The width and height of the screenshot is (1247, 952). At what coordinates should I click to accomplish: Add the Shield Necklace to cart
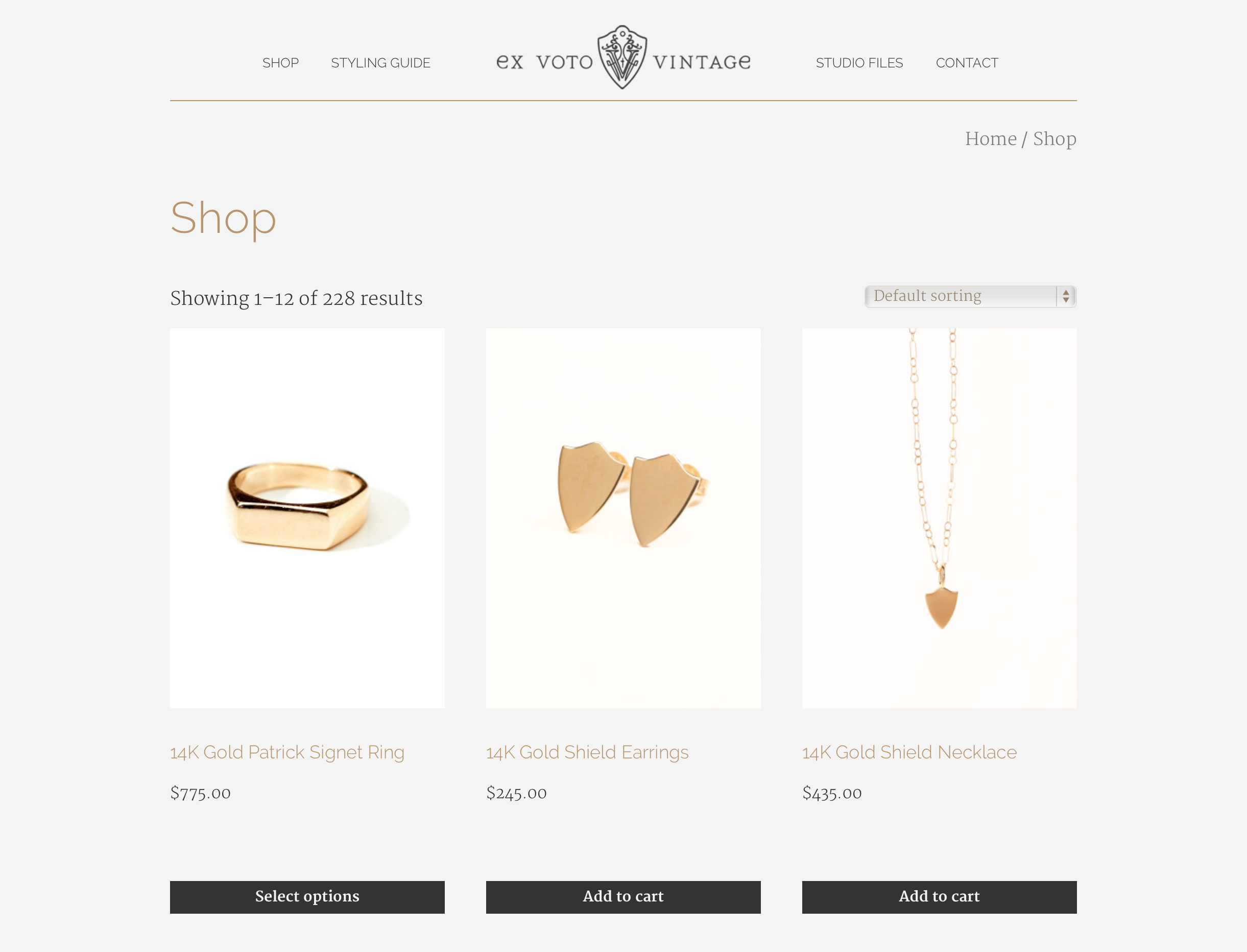point(940,896)
